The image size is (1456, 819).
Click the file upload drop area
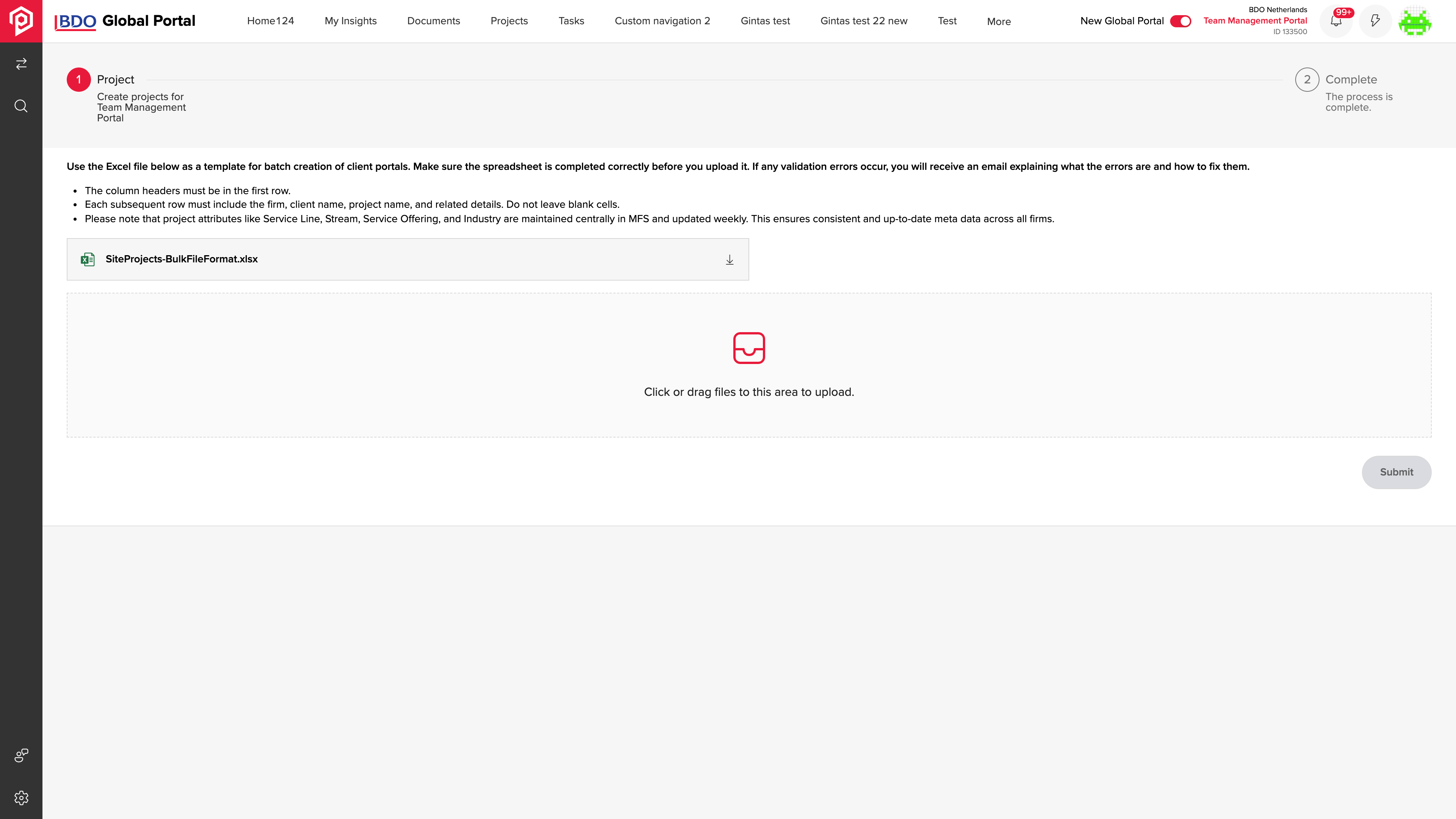coord(749,365)
